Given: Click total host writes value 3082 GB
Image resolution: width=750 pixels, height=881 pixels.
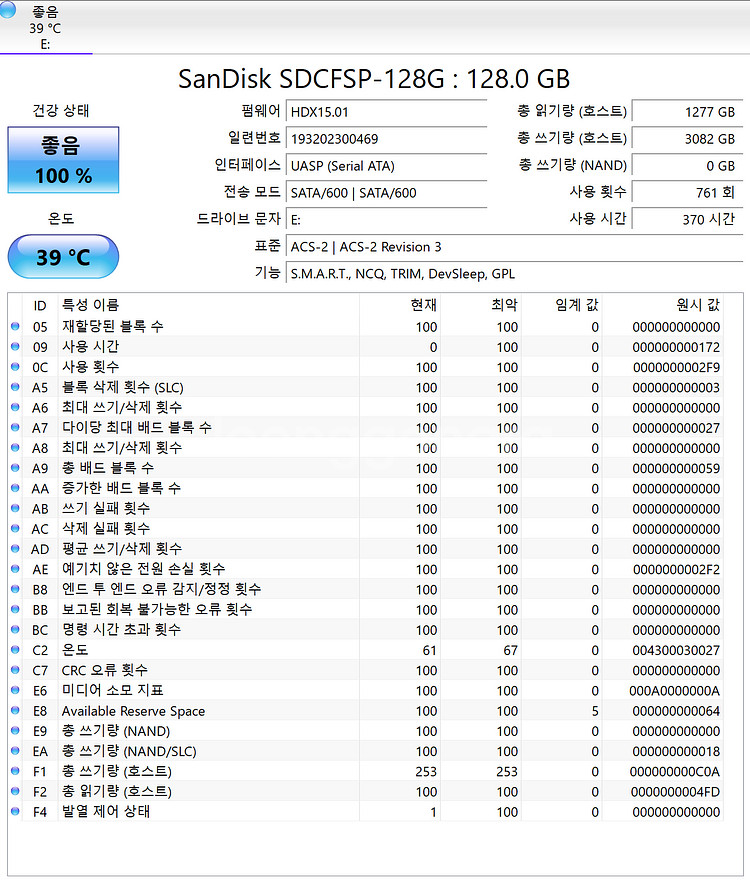Looking at the screenshot, I should click(687, 139).
